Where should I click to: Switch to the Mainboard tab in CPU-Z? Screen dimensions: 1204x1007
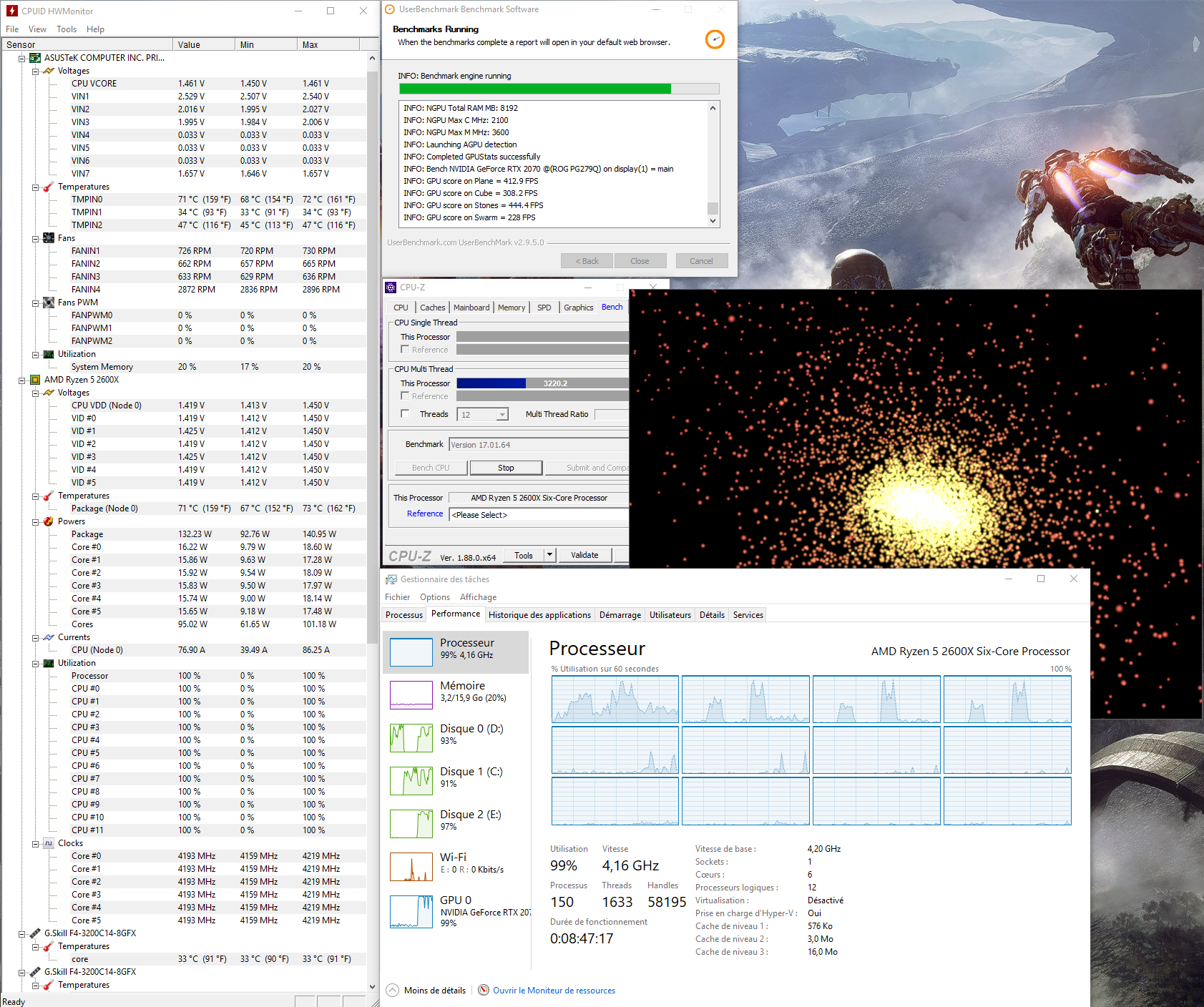coord(471,308)
